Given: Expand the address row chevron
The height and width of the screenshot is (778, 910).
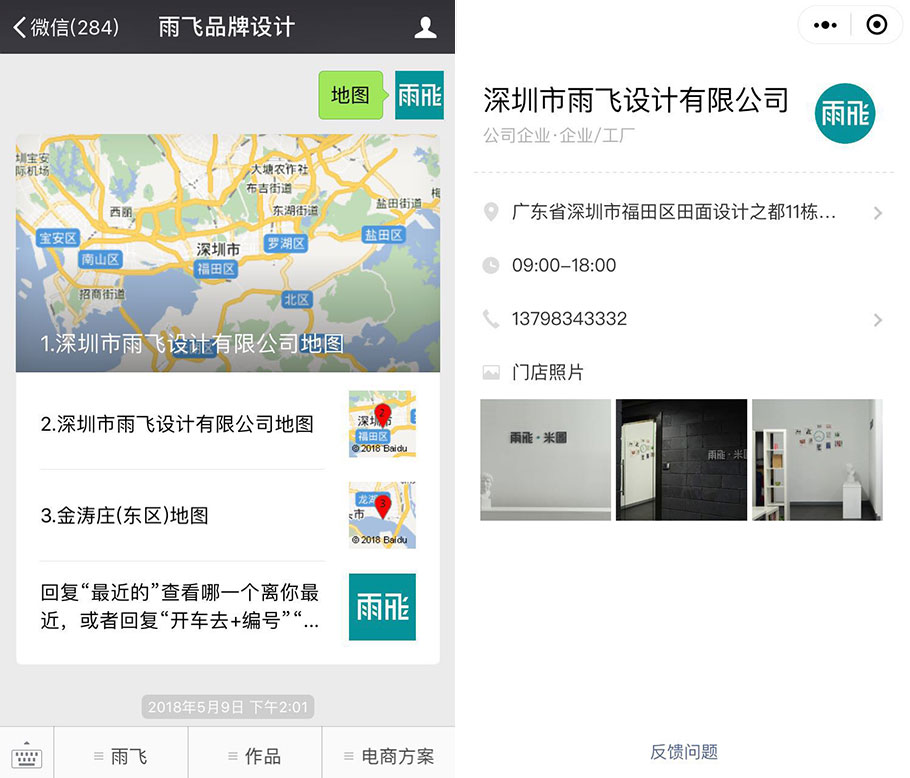Looking at the screenshot, I should click(x=878, y=213).
